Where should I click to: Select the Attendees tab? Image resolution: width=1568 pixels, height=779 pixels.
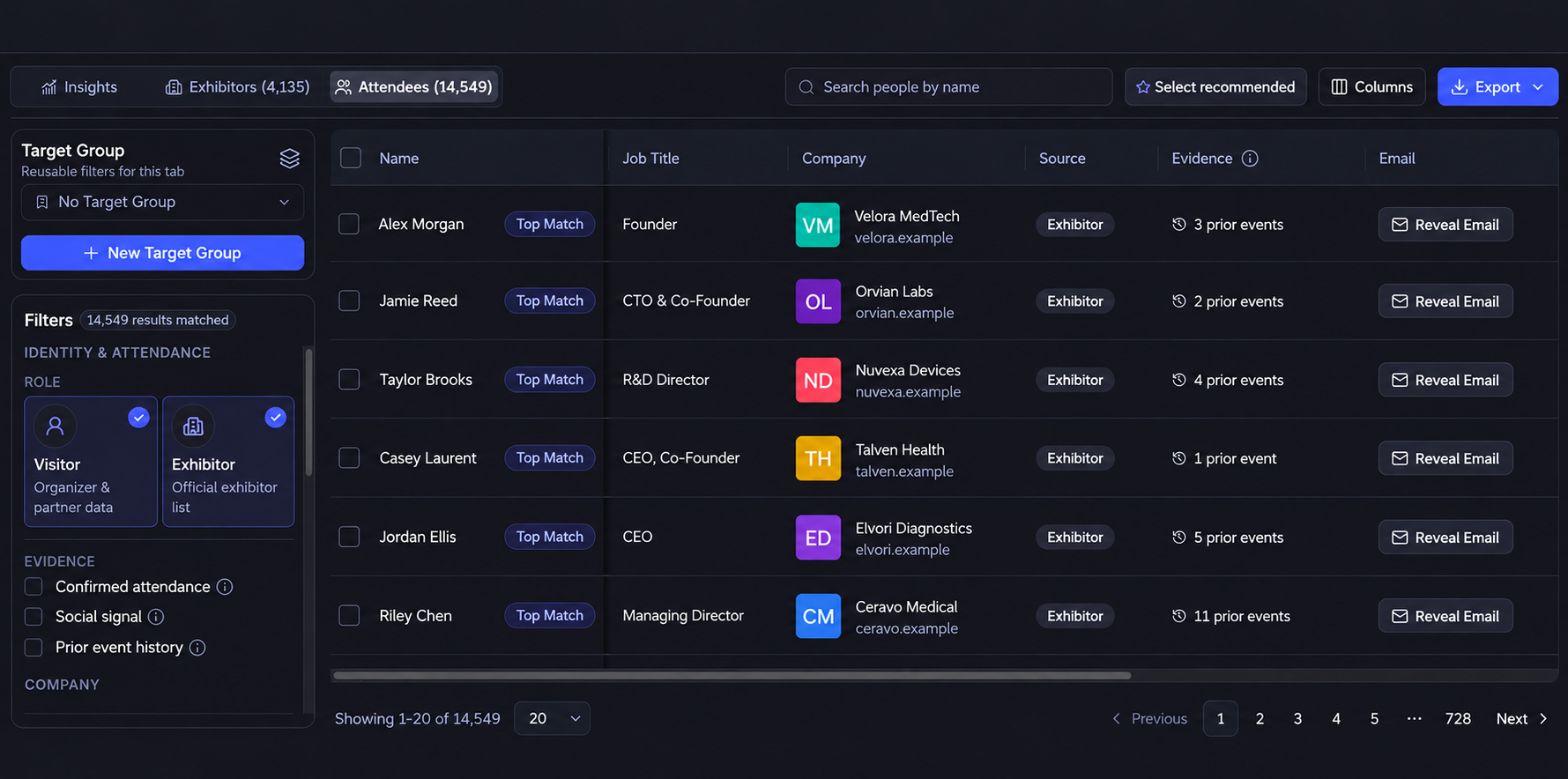coord(414,87)
